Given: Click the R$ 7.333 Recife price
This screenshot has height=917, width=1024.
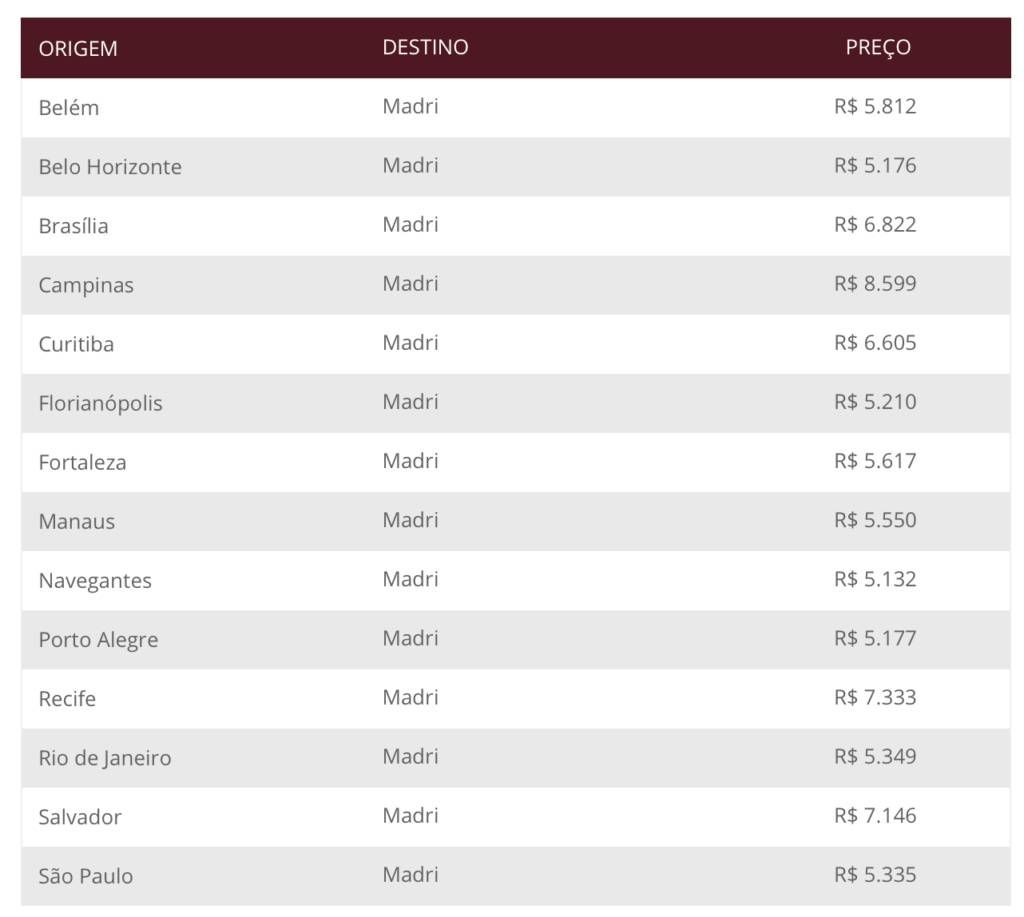Looking at the screenshot, I should pyautogui.click(x=875, y=697).
